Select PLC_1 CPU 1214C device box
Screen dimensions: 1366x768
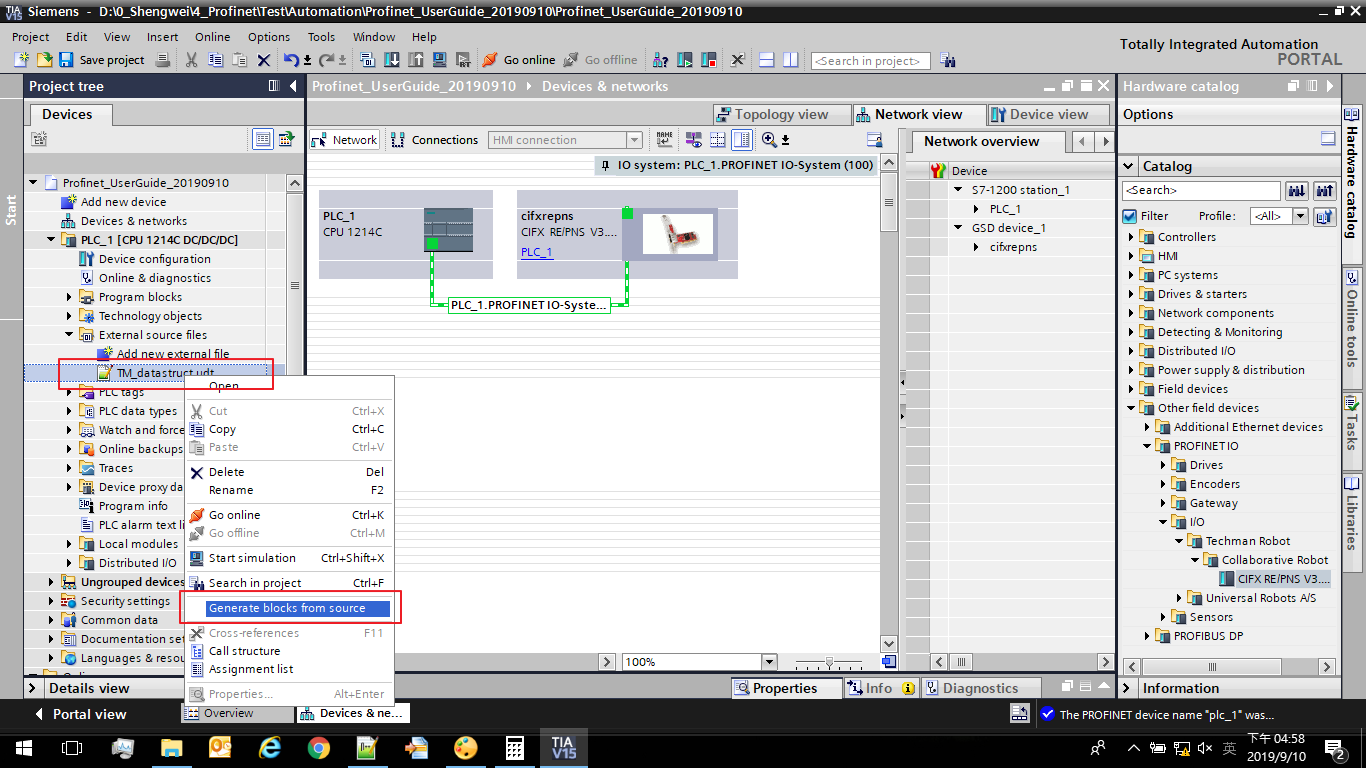click(405, 234)
